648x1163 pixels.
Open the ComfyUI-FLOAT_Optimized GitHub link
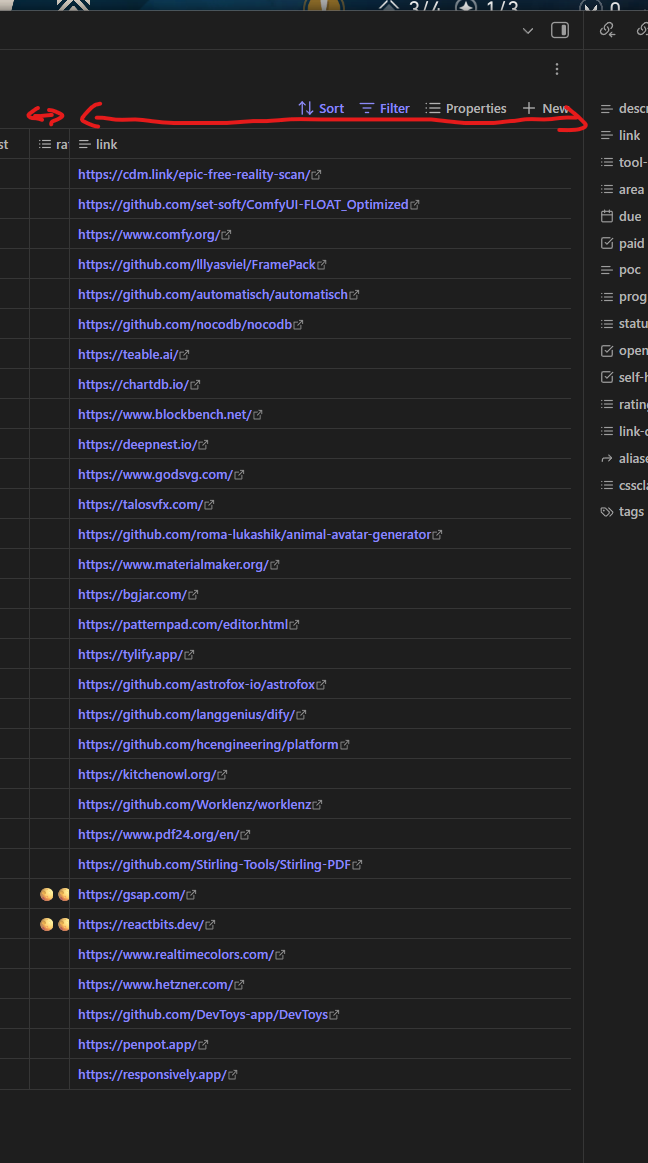[243, 204]
